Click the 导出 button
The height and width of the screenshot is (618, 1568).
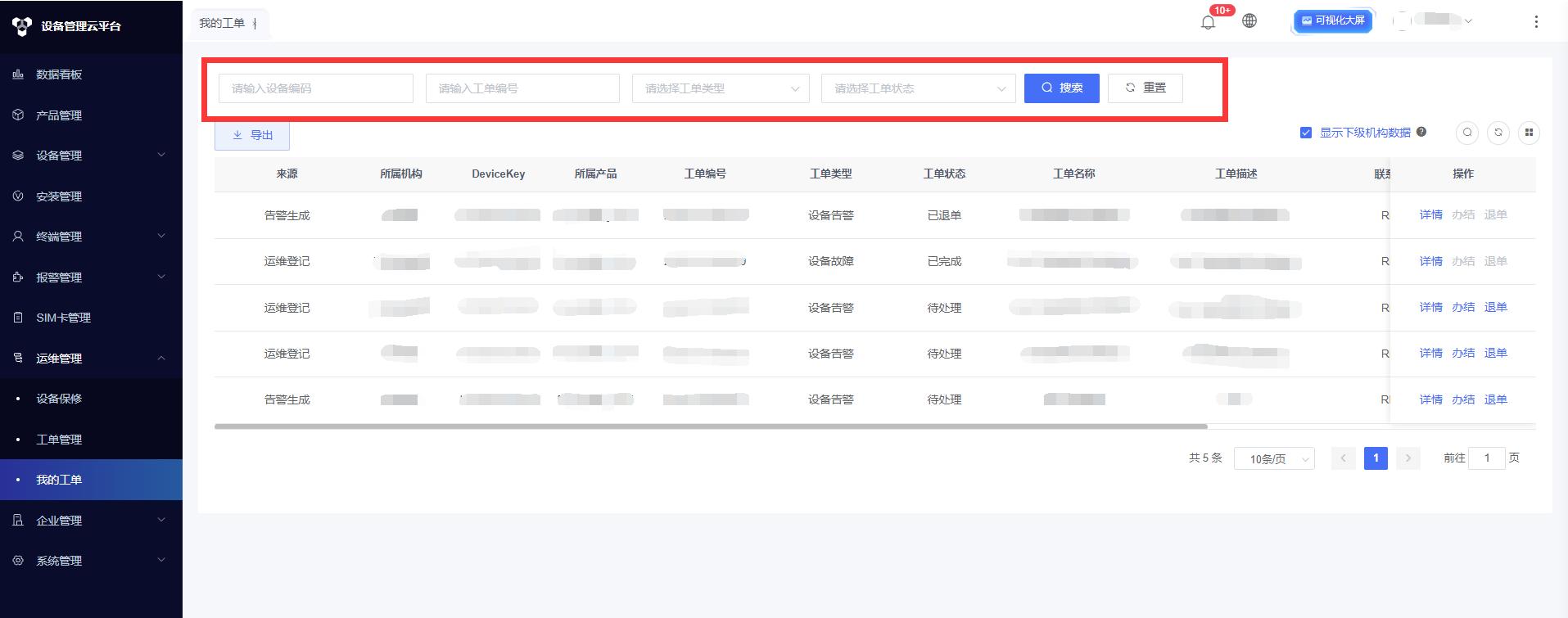(x=252, y=135)
